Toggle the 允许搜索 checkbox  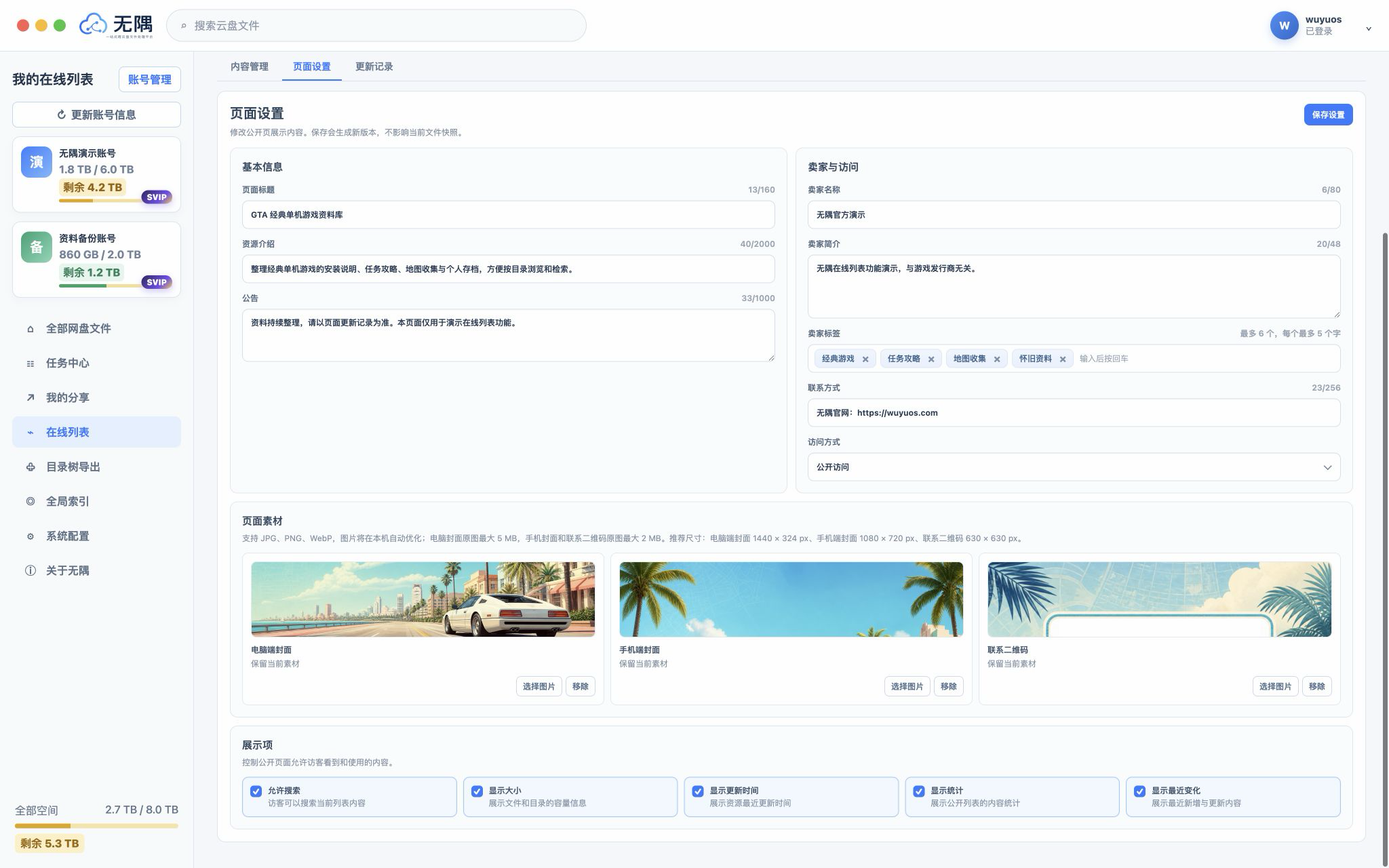(x=256, y=791)
